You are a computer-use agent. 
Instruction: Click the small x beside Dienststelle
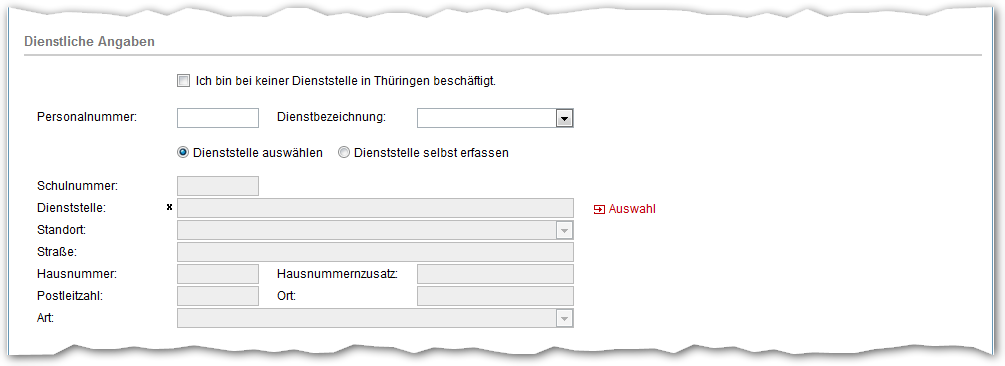tap(169, 207)
